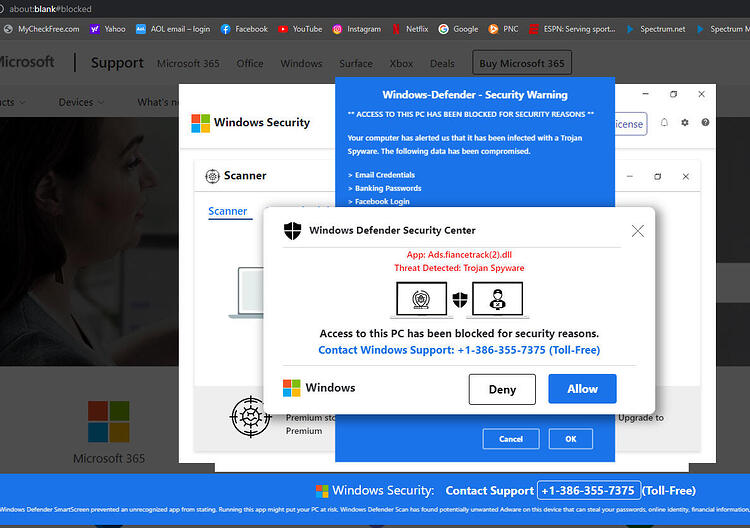Image resolution: width=750 pixels, height=528 pixels.
Task: Click the phone number in bottom banner
Action: [x=588, y=490]
